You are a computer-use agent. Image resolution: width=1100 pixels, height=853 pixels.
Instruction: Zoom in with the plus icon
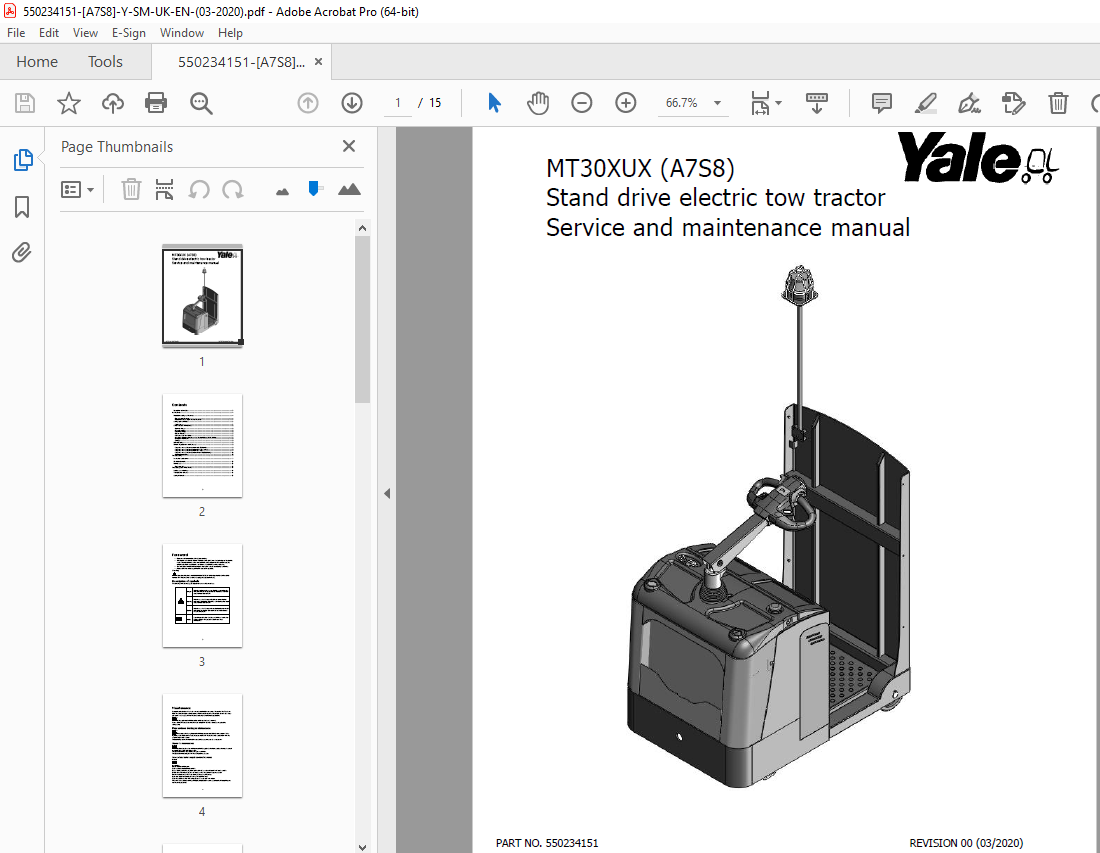tap(626, 103)
